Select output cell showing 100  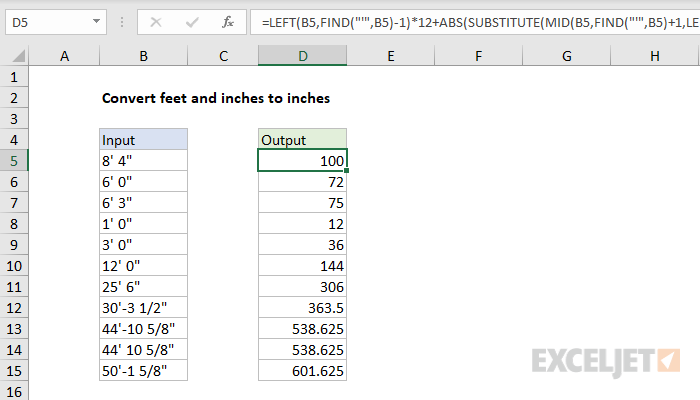(302, 161)
